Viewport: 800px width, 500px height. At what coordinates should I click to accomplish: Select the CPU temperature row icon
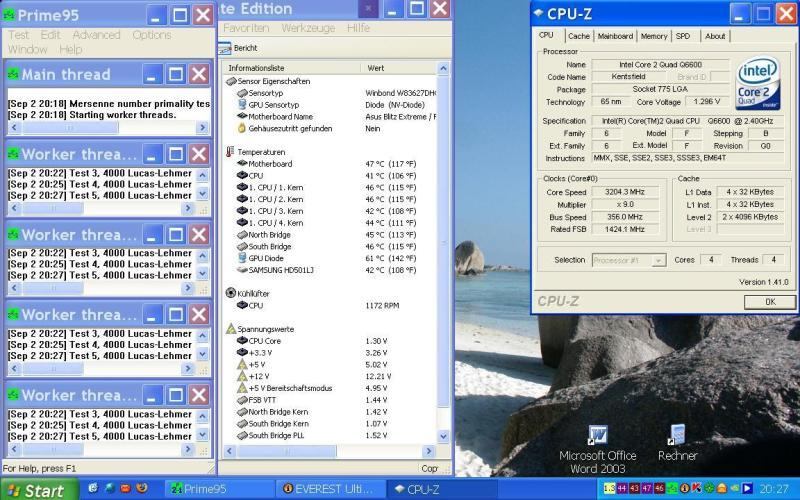click(x=242, y=176)
